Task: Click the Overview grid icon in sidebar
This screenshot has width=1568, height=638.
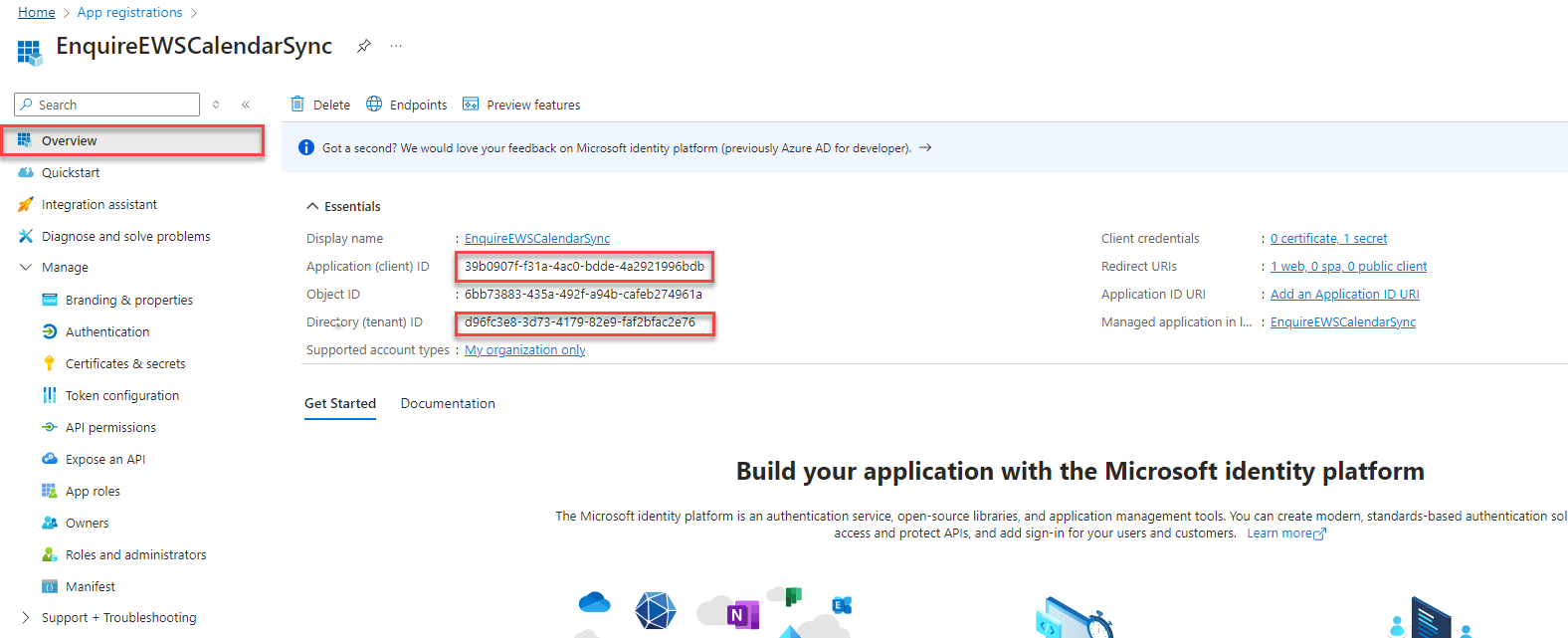Action: pyautogui.click(x=25, y=140)
